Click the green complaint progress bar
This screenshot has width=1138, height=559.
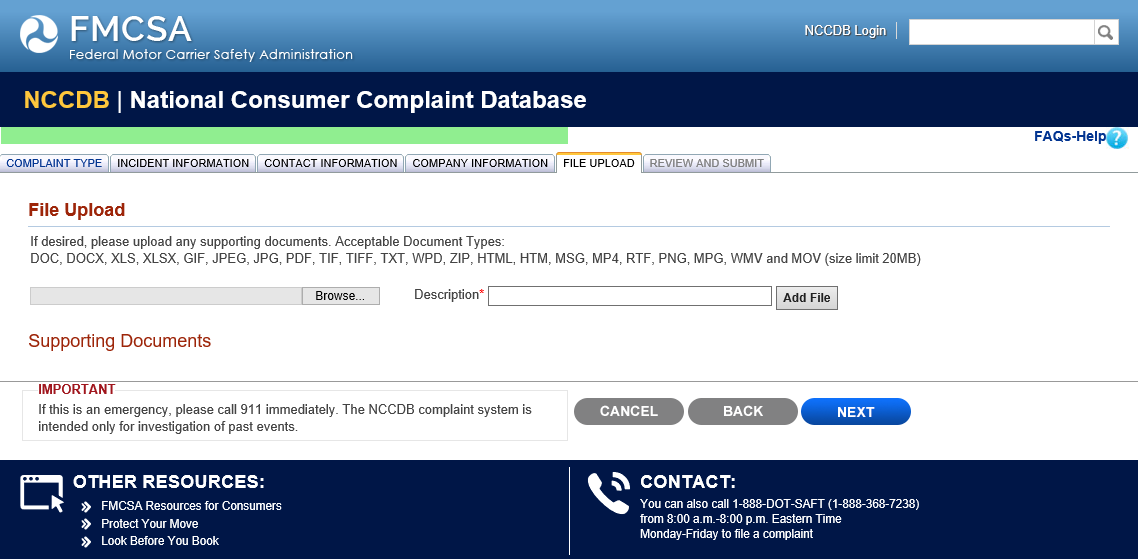[x=284, y=136]
